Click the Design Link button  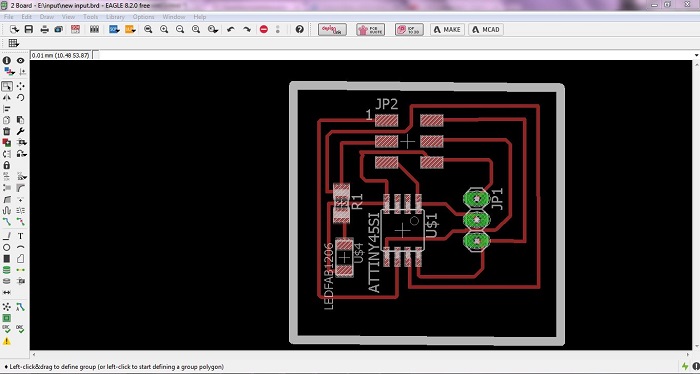tap(332, 29)
